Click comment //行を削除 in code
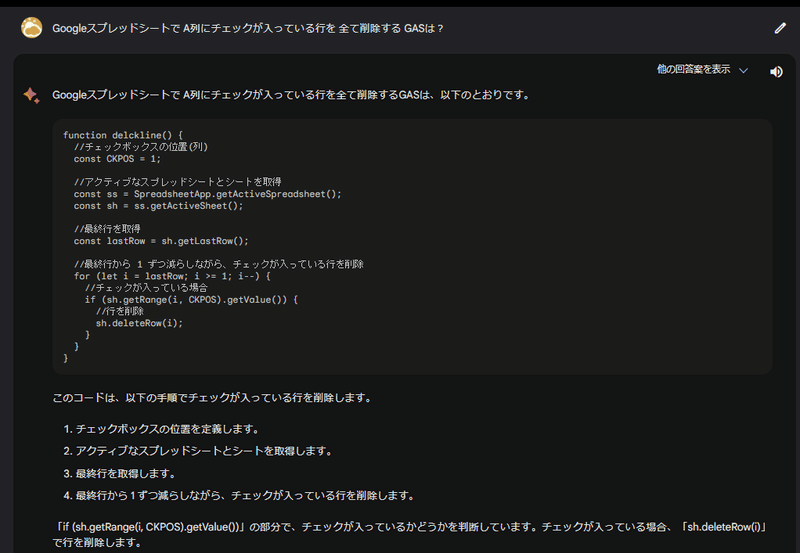This screenshot has width=800, height=553. [x=119, y=311]
